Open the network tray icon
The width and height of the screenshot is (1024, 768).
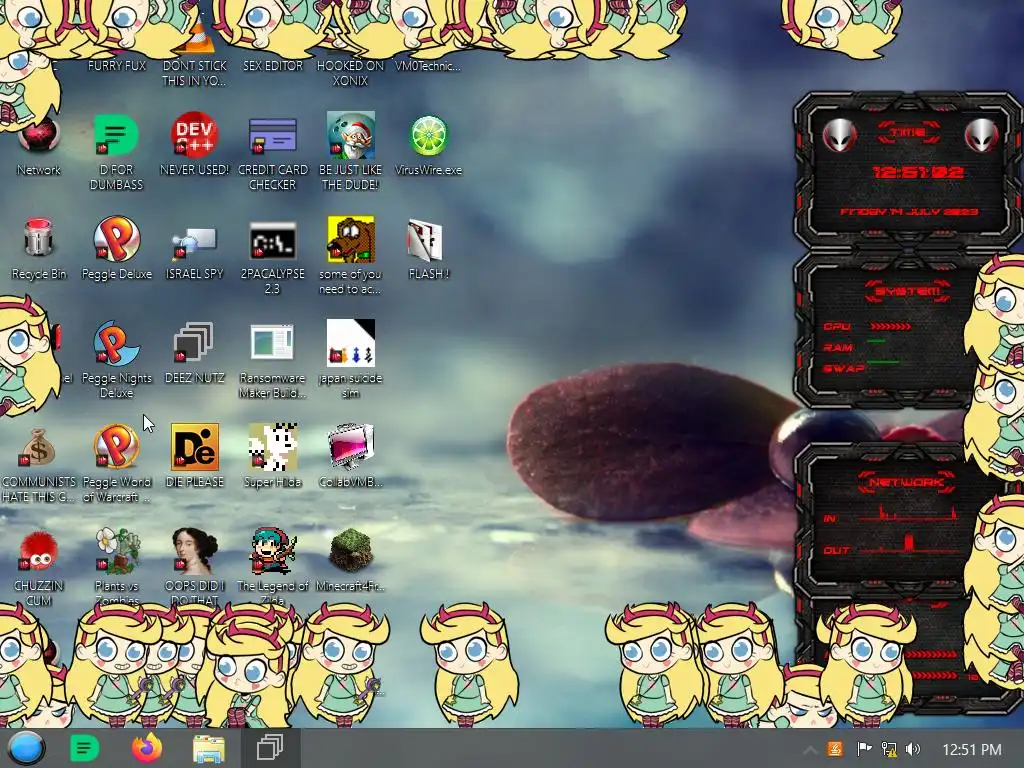889,749
